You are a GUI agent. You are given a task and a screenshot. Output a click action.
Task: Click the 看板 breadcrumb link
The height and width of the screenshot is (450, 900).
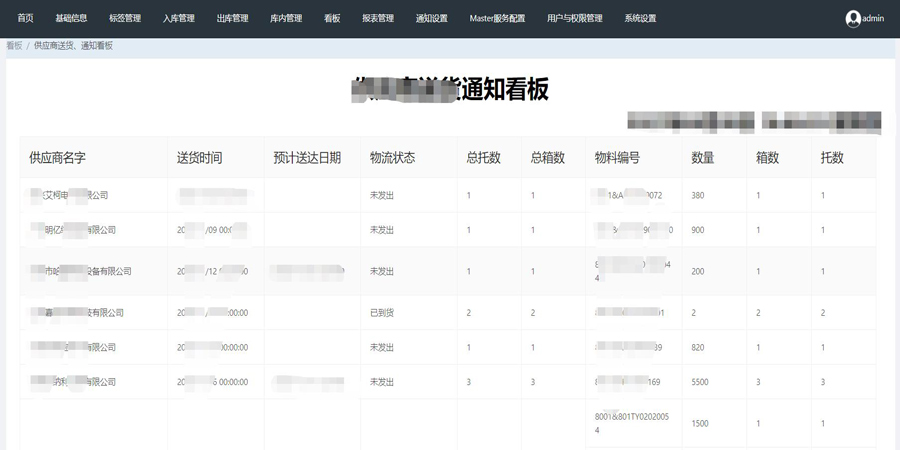[x=14, y=46]
